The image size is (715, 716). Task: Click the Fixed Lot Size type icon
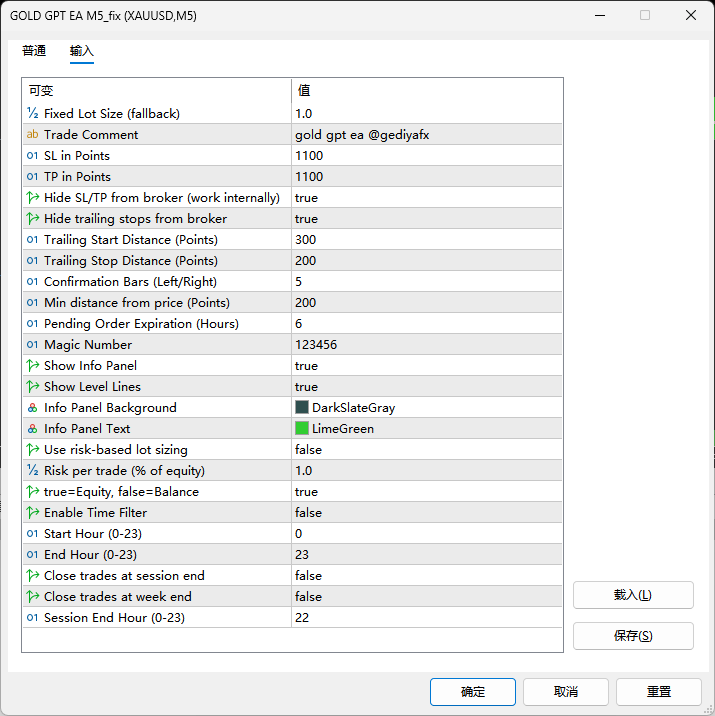pyautogui.click(x=33, y=113)
